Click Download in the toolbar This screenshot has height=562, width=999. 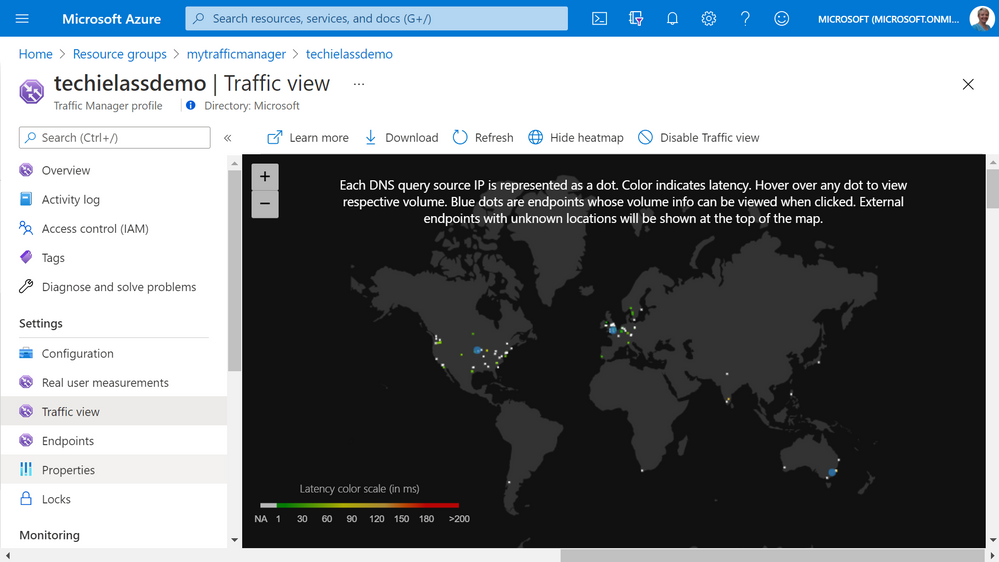[401, 138]
